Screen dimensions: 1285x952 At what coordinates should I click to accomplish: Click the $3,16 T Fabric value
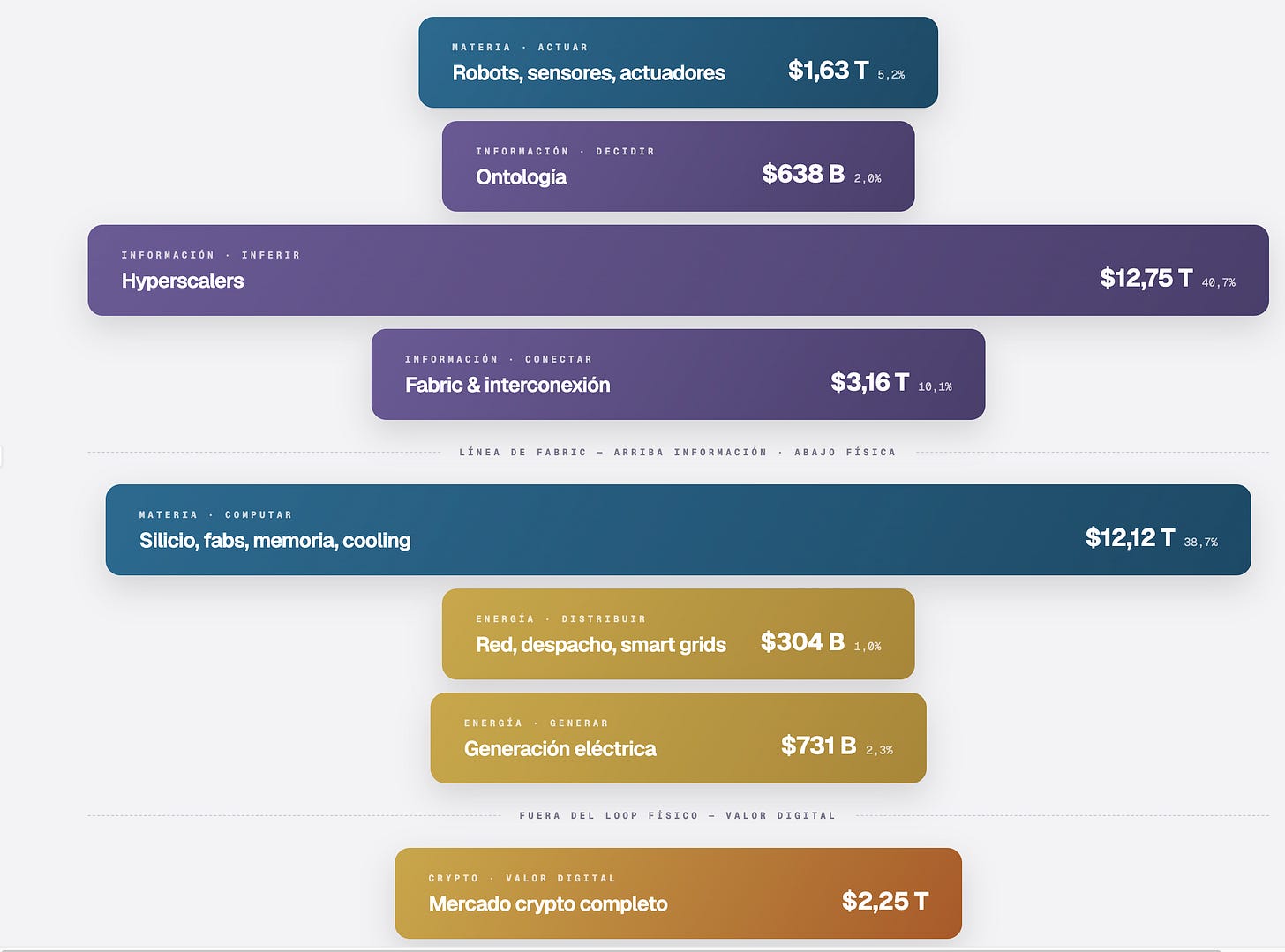click(869, 382)
